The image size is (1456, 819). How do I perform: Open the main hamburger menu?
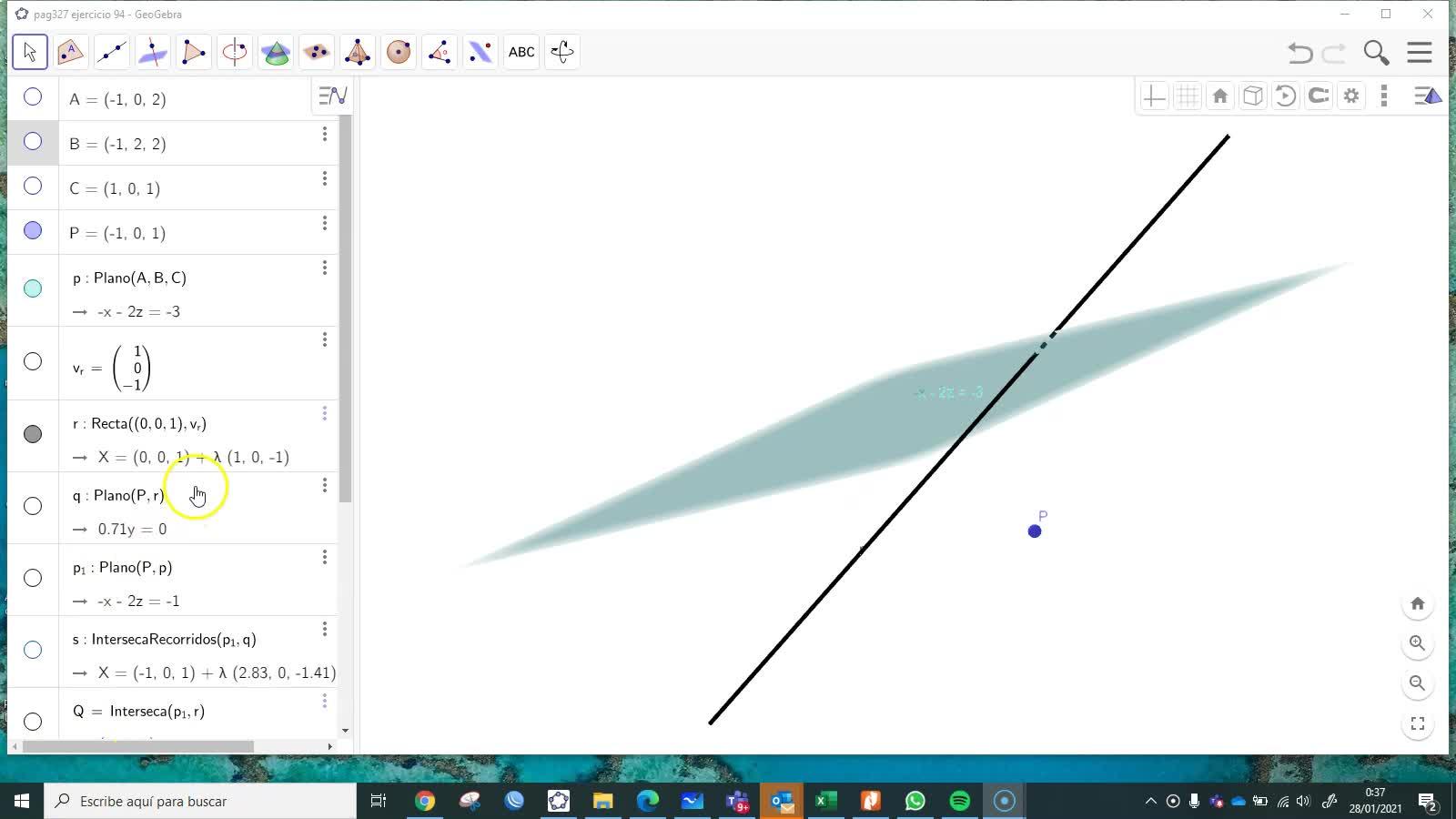(x=1420, y=53)
